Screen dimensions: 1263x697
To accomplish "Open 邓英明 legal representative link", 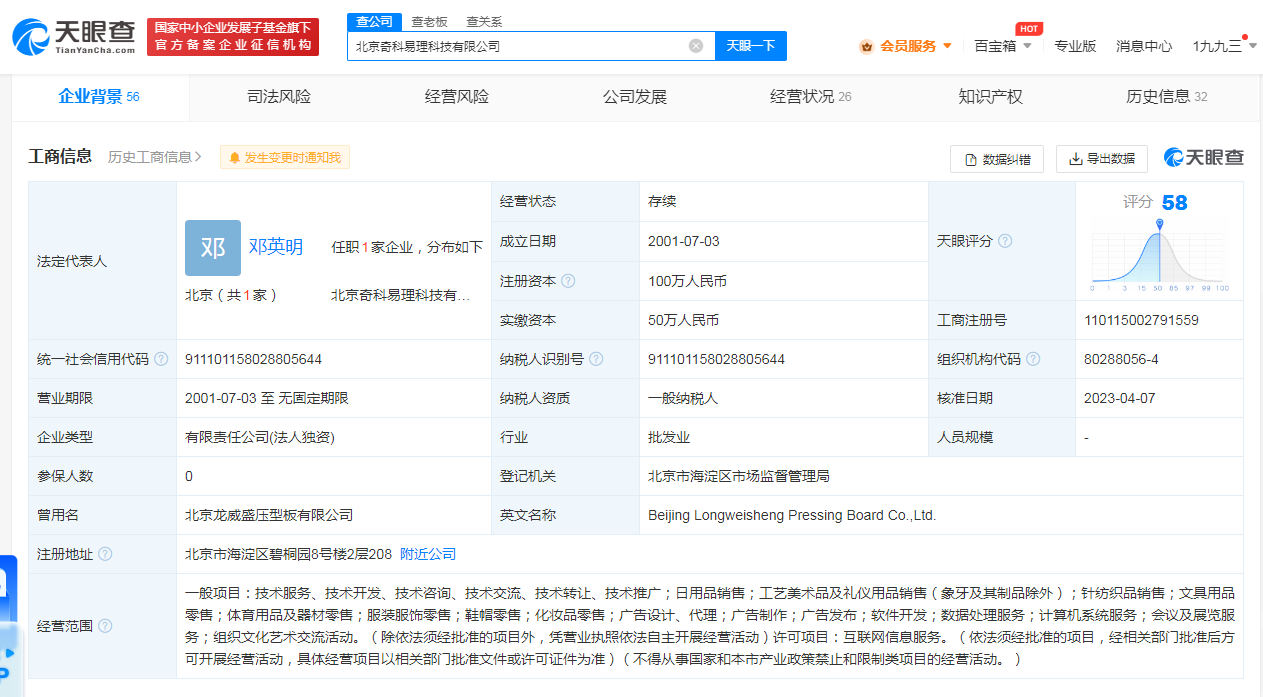I will coord(276,247).
